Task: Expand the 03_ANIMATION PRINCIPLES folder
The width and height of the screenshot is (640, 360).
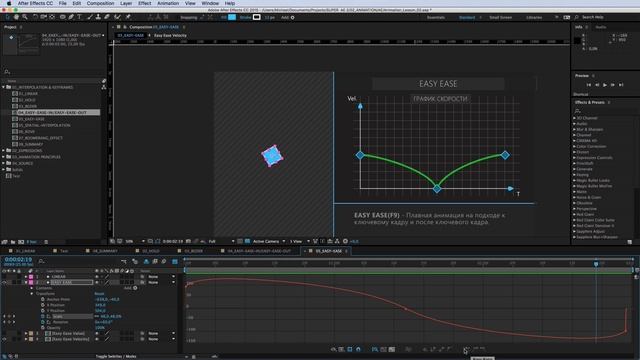Action: 4,157
